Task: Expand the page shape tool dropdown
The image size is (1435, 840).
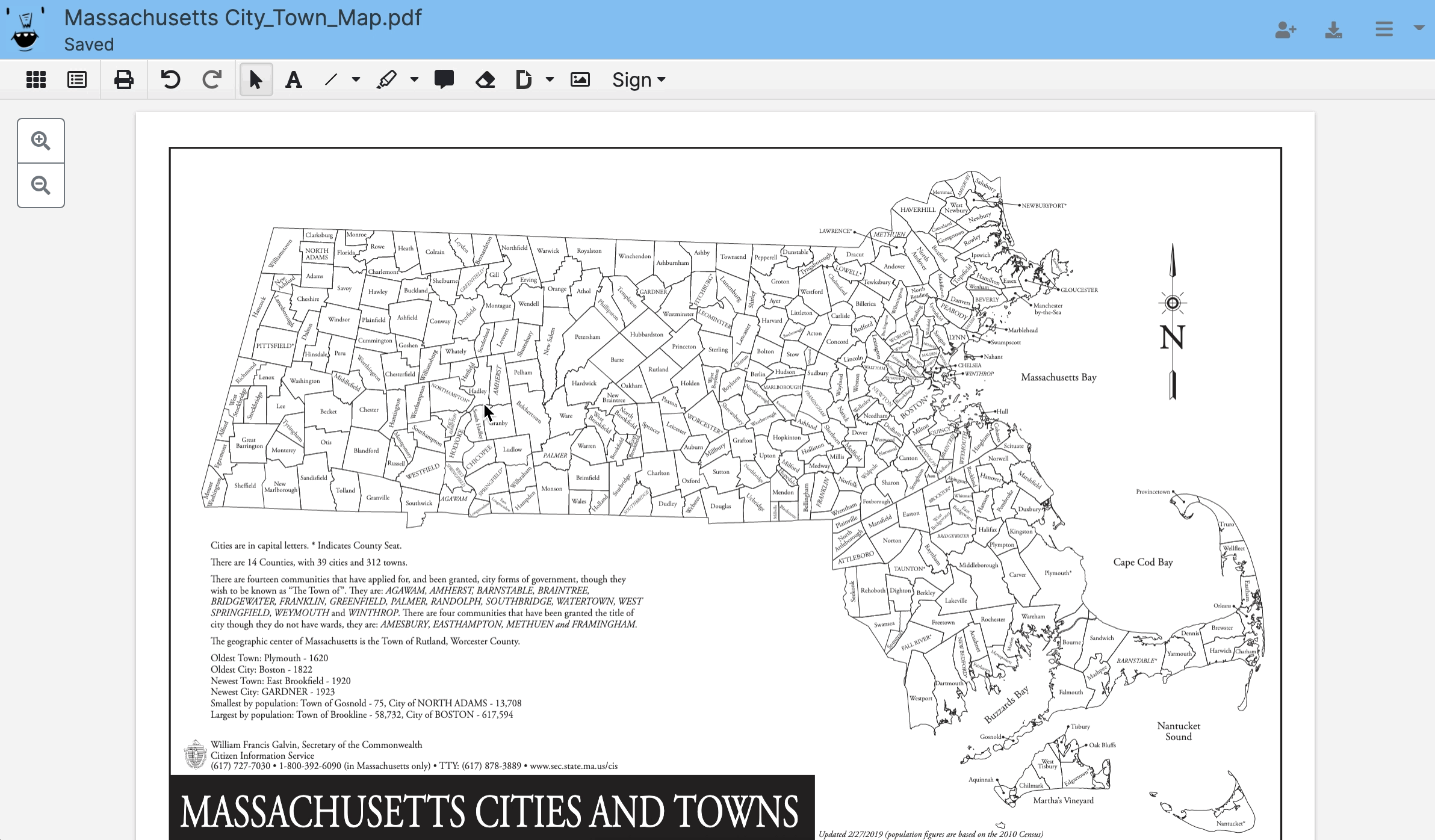Action: click(x=550, y=79)
